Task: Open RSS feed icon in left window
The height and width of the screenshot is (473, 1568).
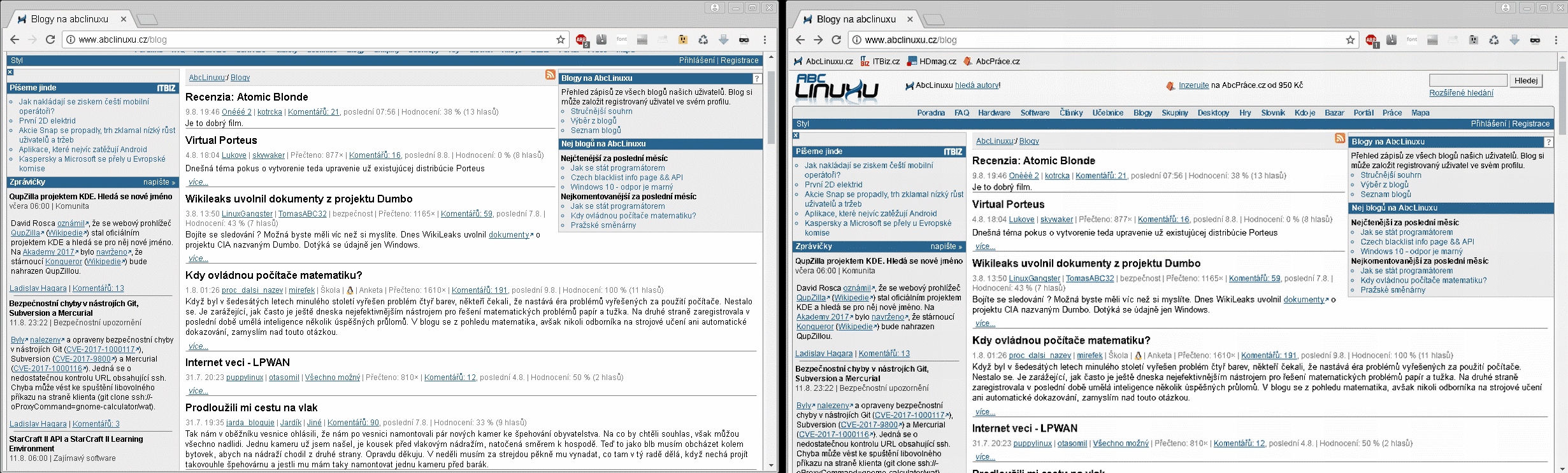Action: point(550,75)
